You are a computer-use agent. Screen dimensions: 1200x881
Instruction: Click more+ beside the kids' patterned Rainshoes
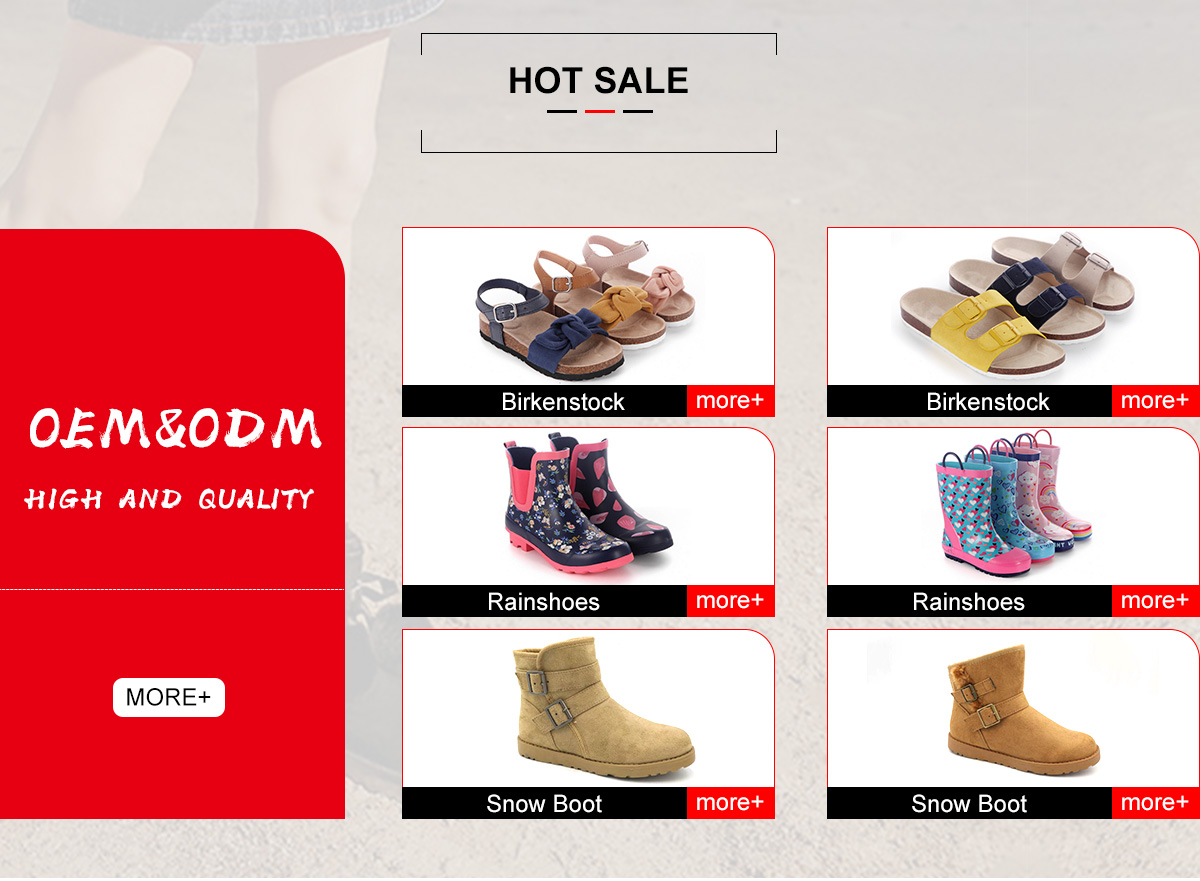click(x=1155, y=601)
